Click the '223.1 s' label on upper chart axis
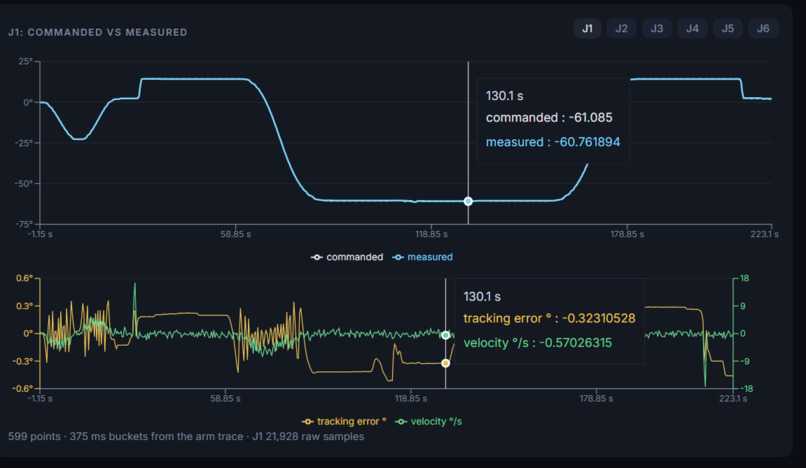 pyautogui.click(x=764, y=235)
